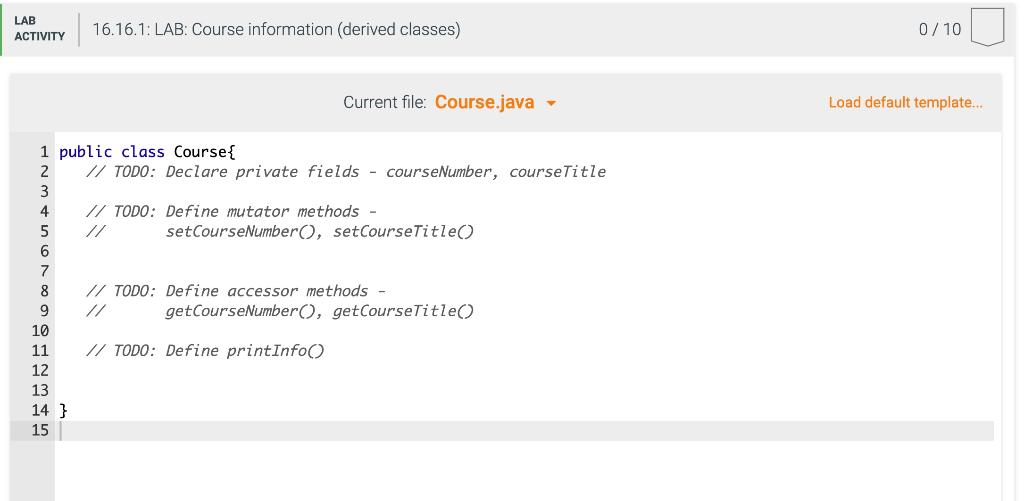
Task: Click line number 11 in the gutter
Action: click(x=40, y=351)
